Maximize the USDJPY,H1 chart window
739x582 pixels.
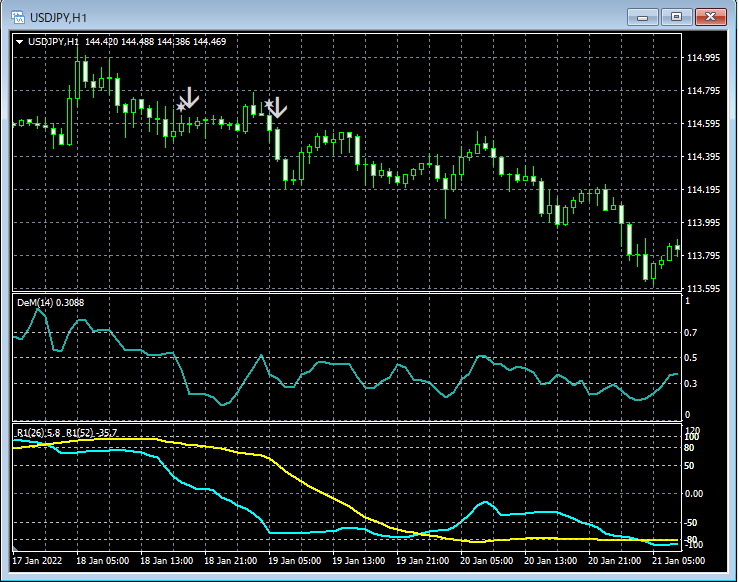(677, 17)
